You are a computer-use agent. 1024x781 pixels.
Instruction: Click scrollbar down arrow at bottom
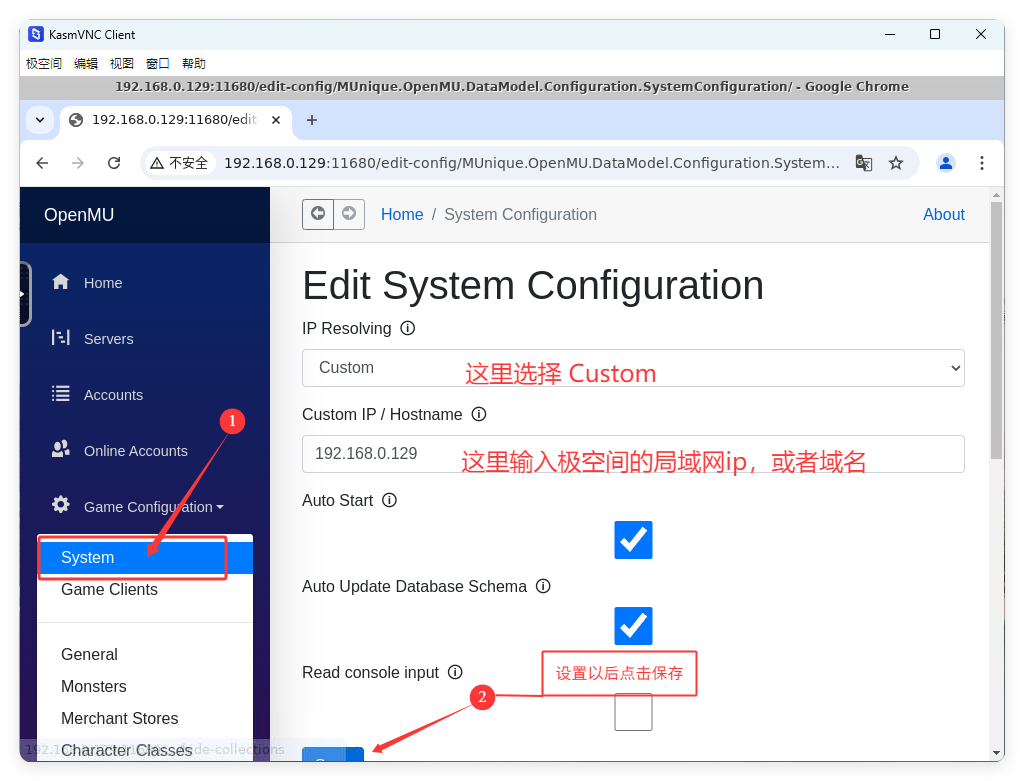pos(996,753)
